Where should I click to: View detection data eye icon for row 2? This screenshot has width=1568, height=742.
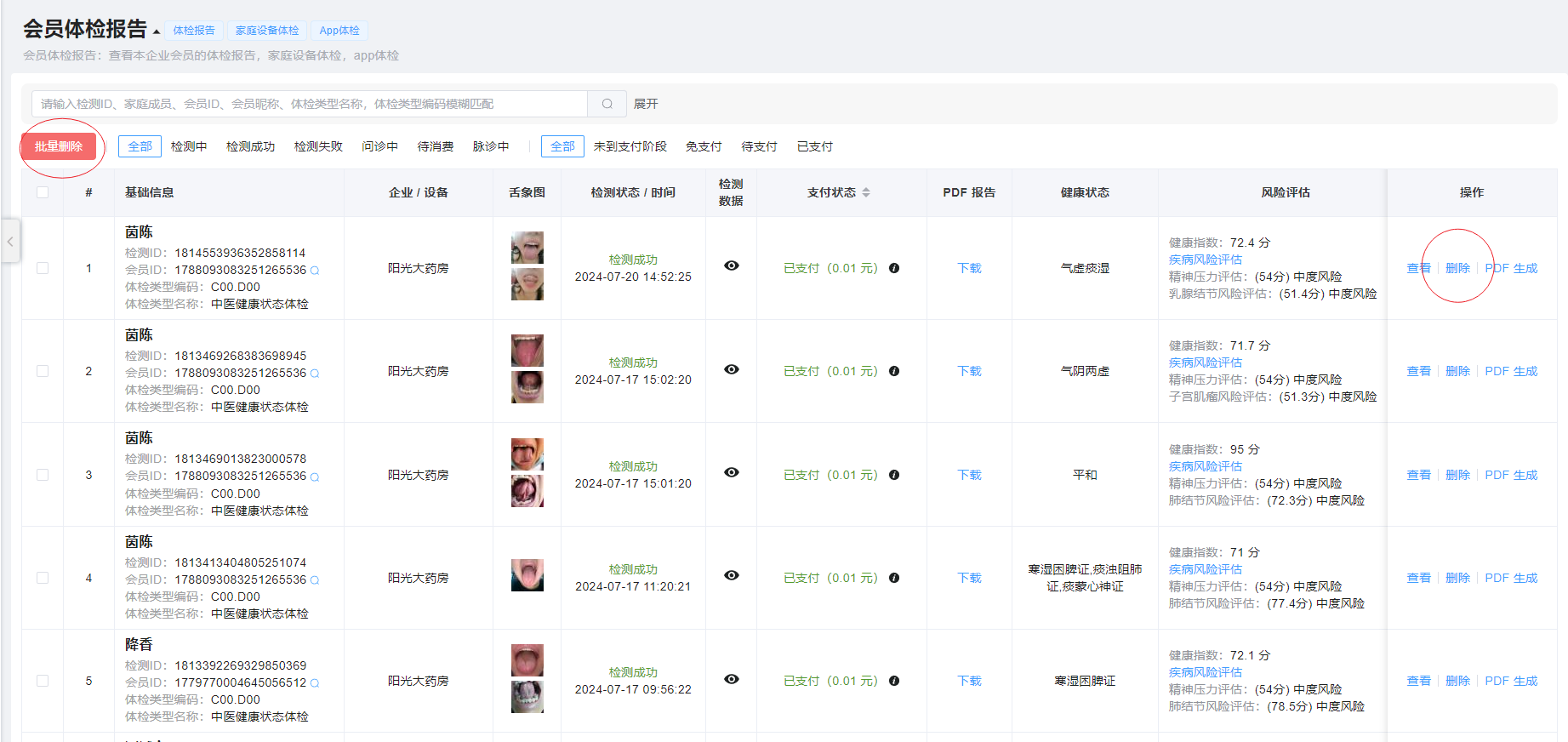(x=732, y=369)
